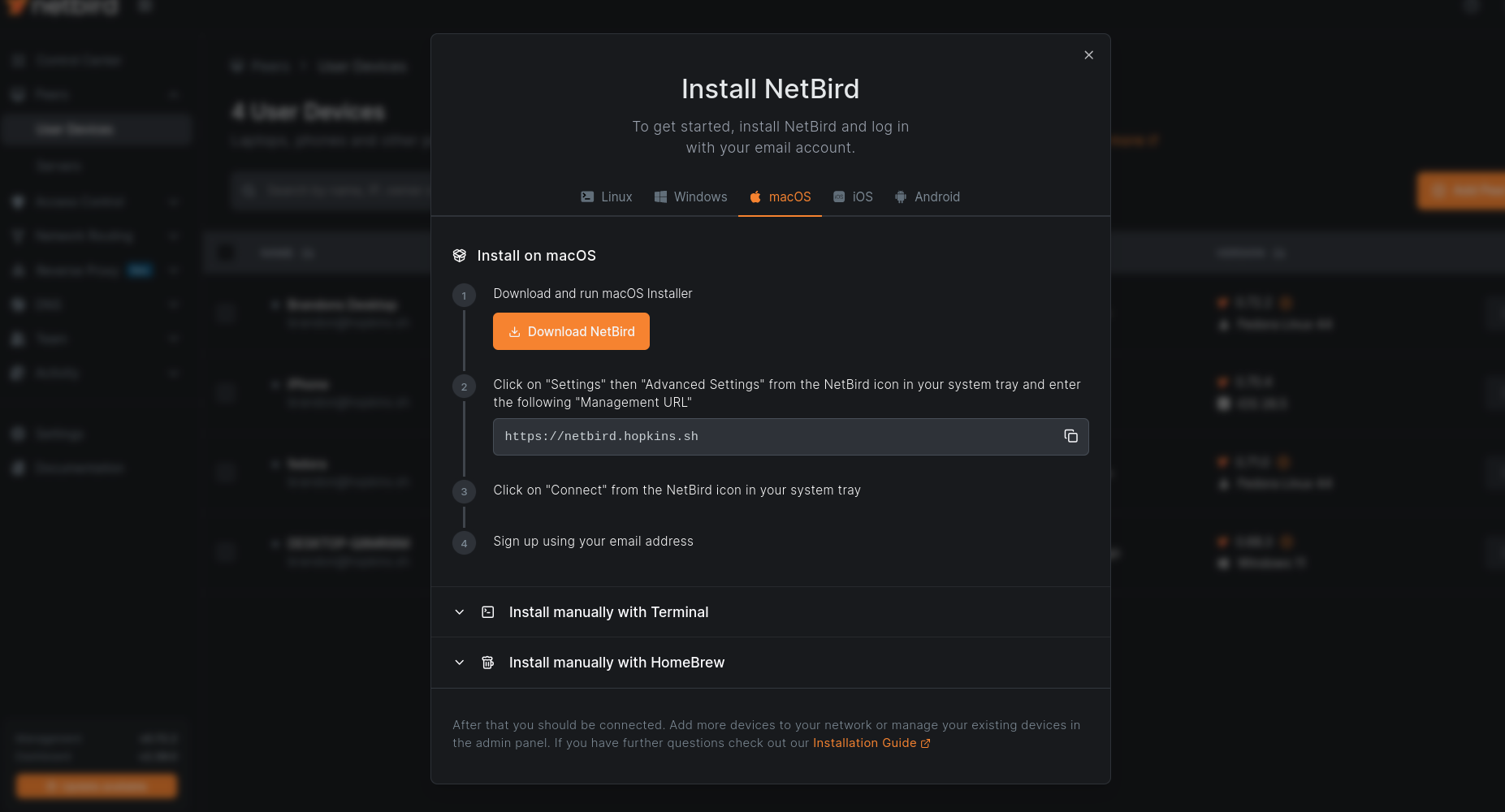Image resolution: width=1505 pixels, height=812 pixels.
Task: Select the macOS tab
Action: pyautogui.click(x=780, y=197)
